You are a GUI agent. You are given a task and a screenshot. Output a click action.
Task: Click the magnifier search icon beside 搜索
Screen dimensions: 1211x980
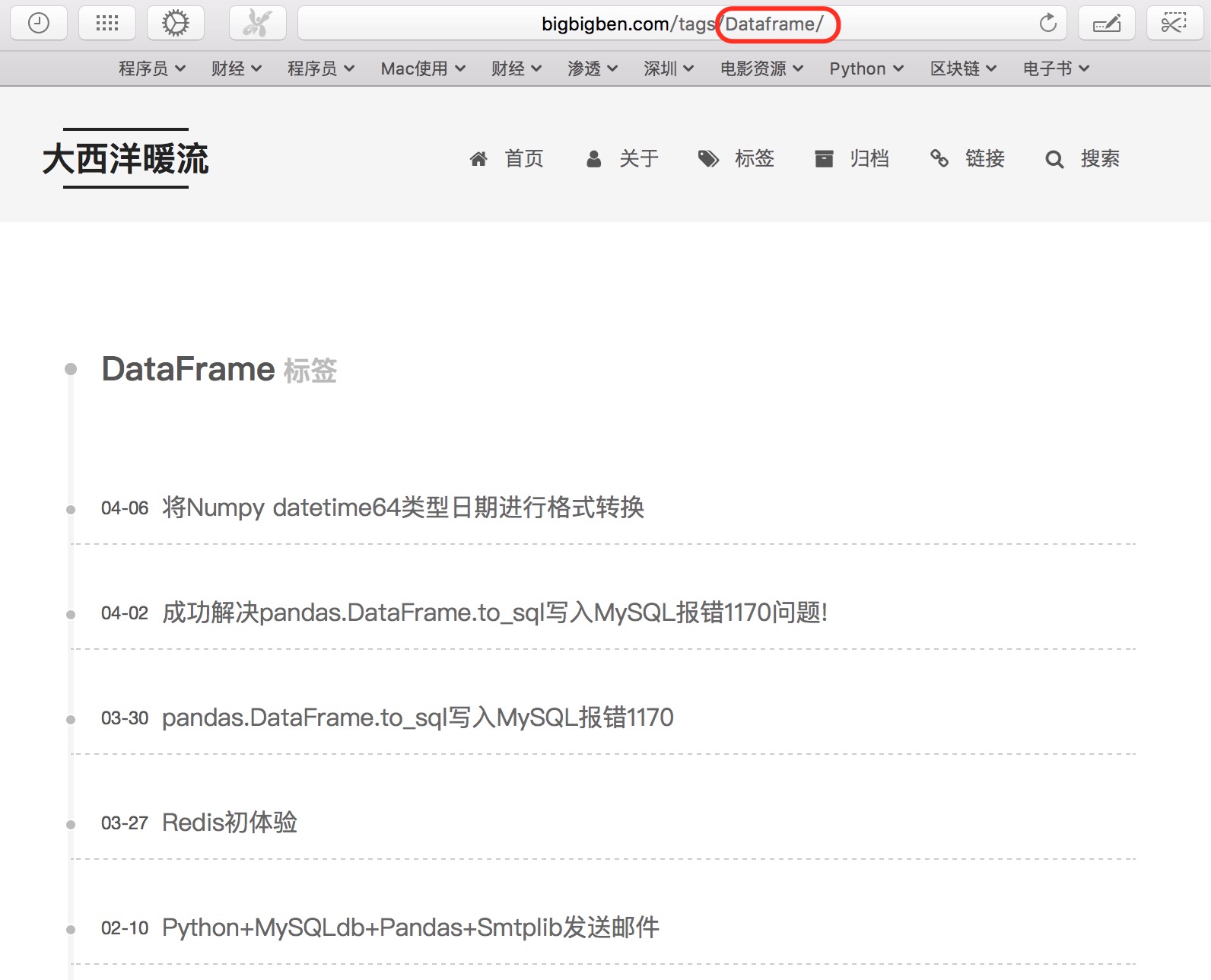point(1054,159)
